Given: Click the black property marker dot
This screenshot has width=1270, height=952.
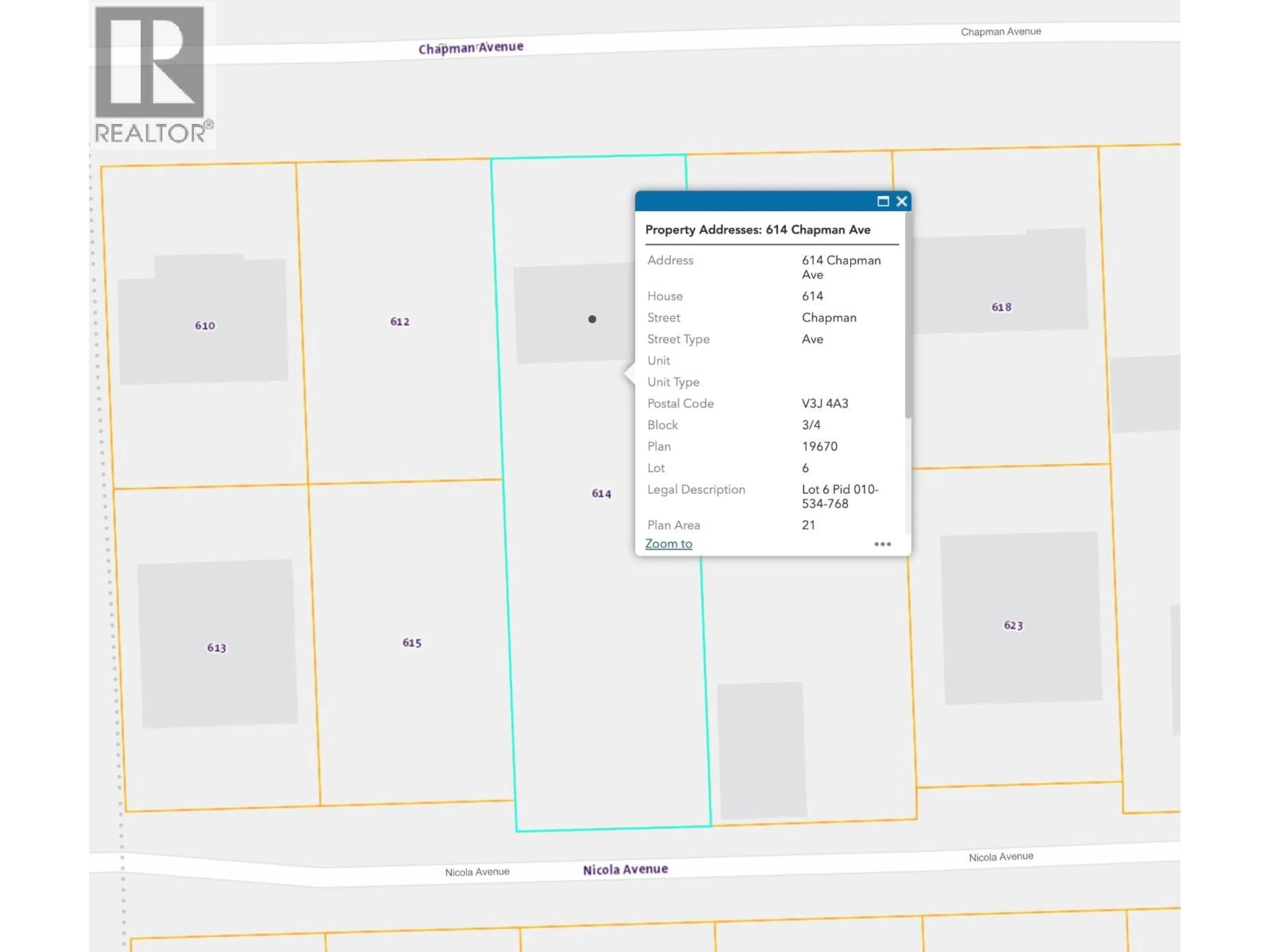Looking at the screenshot, I should click(x=593, y=320).
